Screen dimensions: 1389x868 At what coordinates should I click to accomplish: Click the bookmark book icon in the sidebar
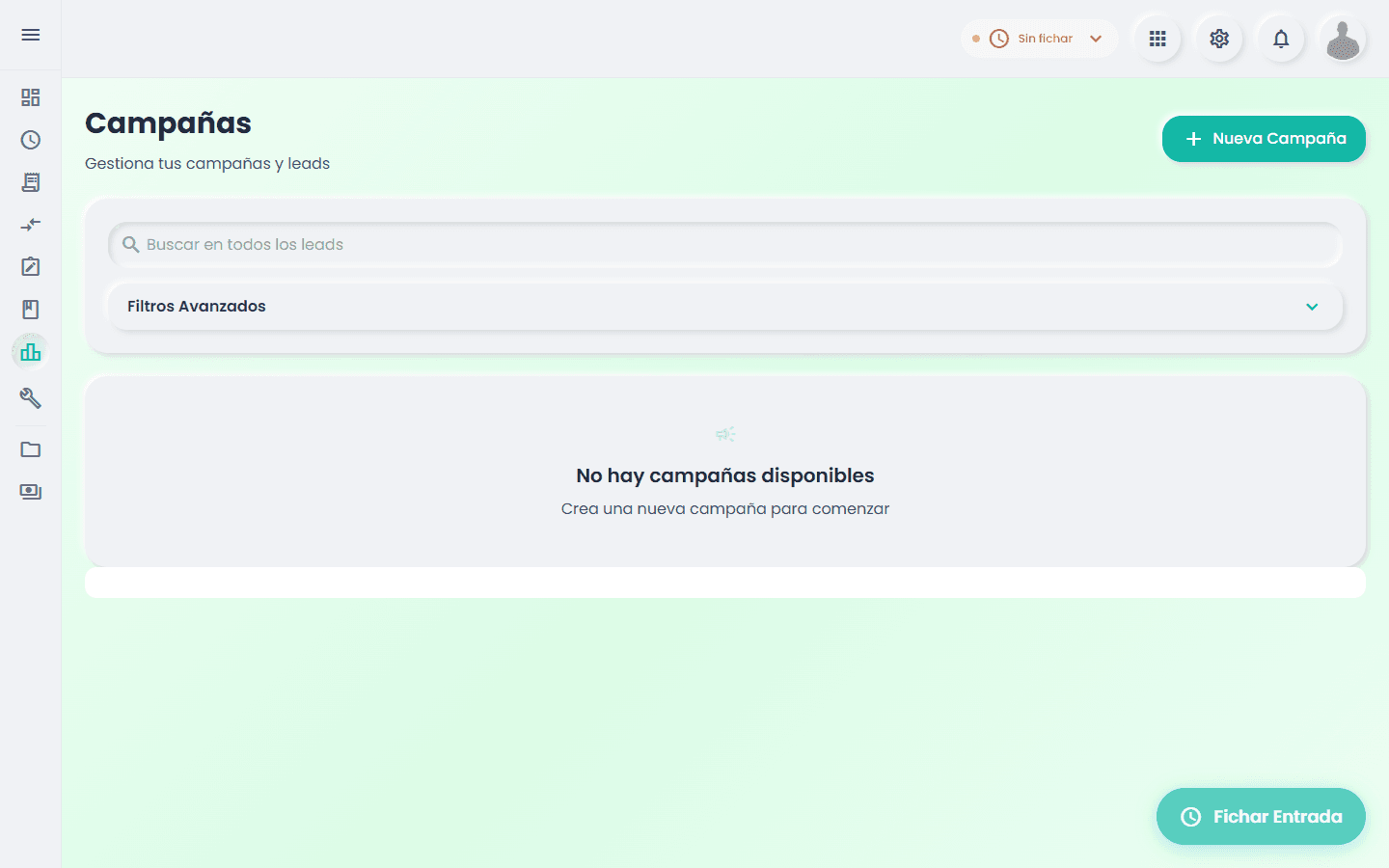(31, 310)
